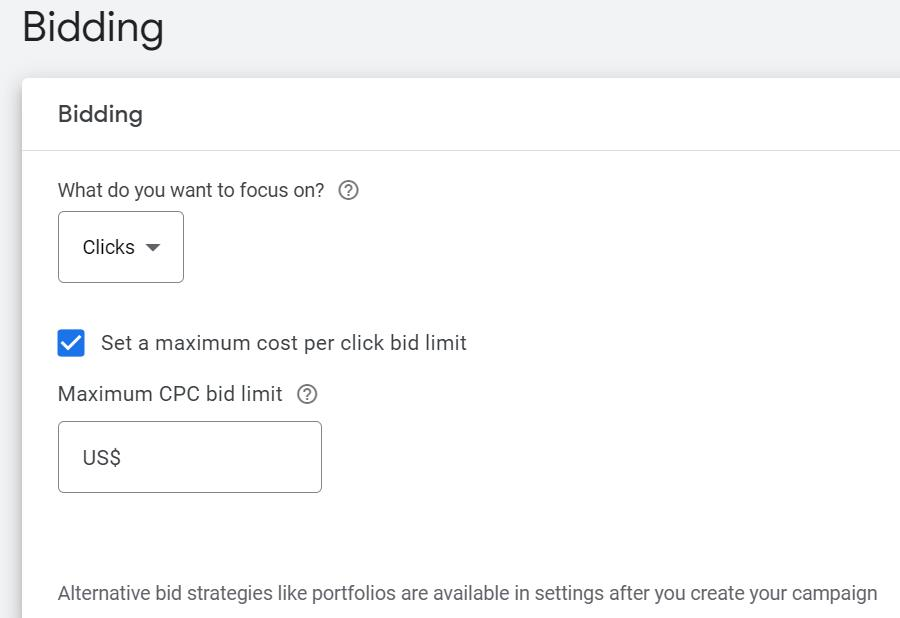Click the 'Set a maximum cost per click bid limit' label
The width and height of the screenshot is (900, 618).
pyautogui.click(x=284, y=343)
